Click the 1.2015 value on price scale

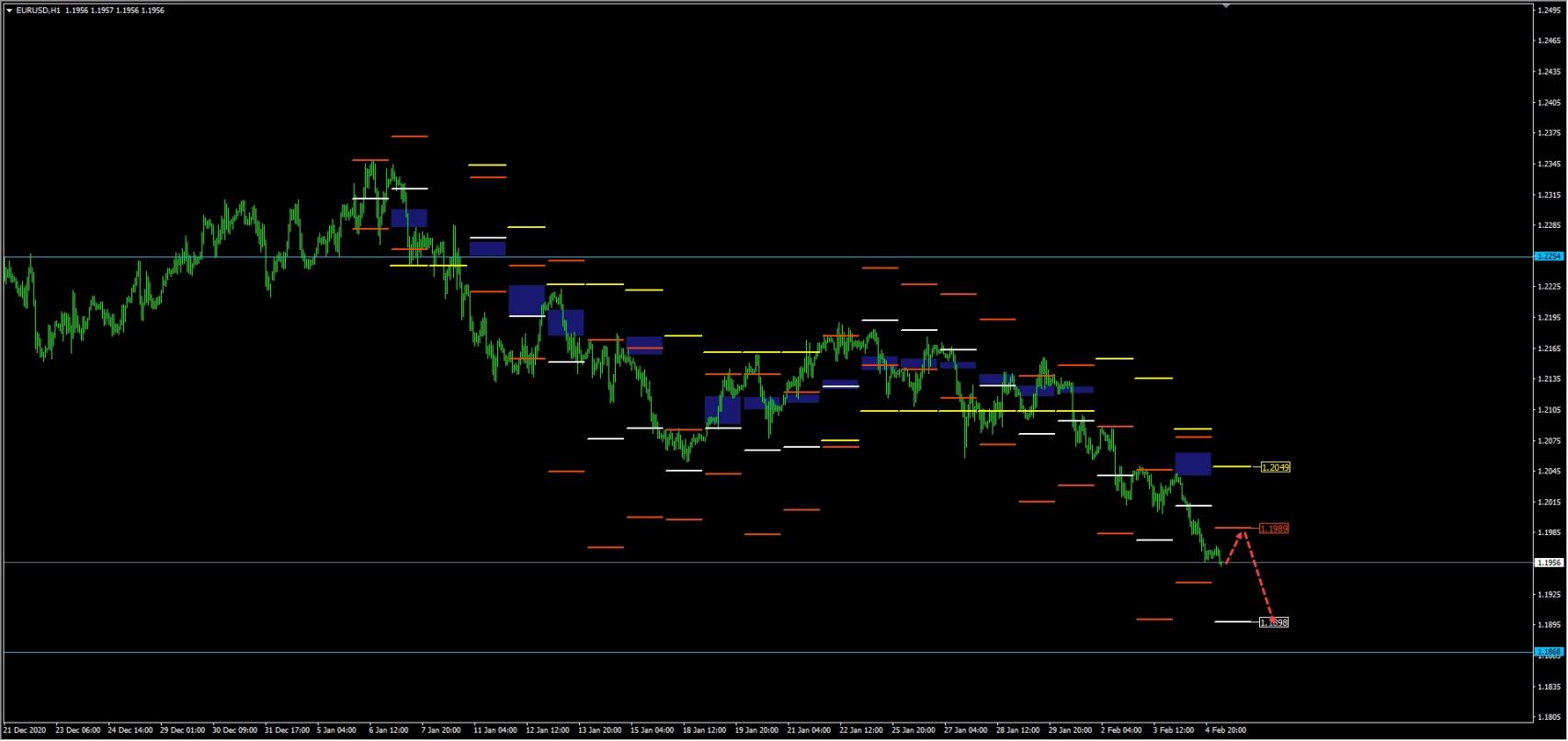(1550, 502)
